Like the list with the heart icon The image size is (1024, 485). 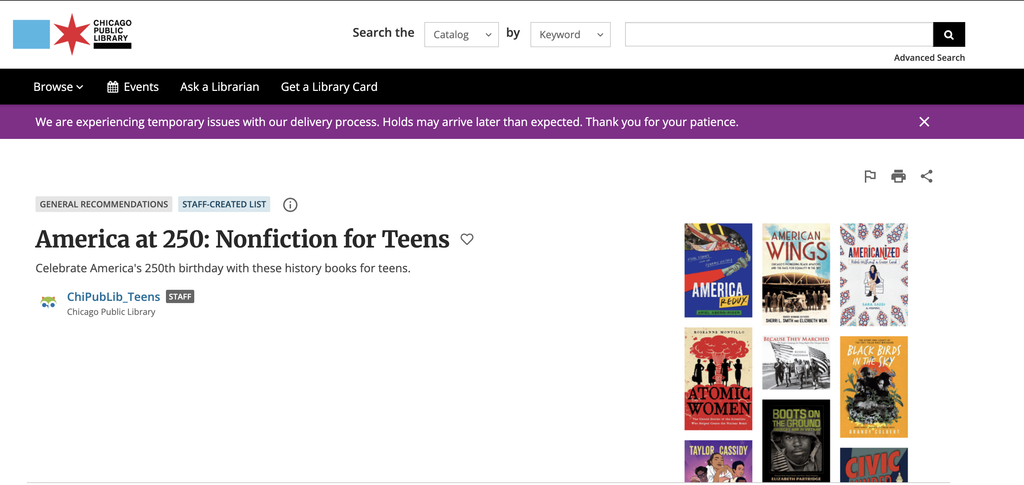pyautogui.click(x=467, y=239)
